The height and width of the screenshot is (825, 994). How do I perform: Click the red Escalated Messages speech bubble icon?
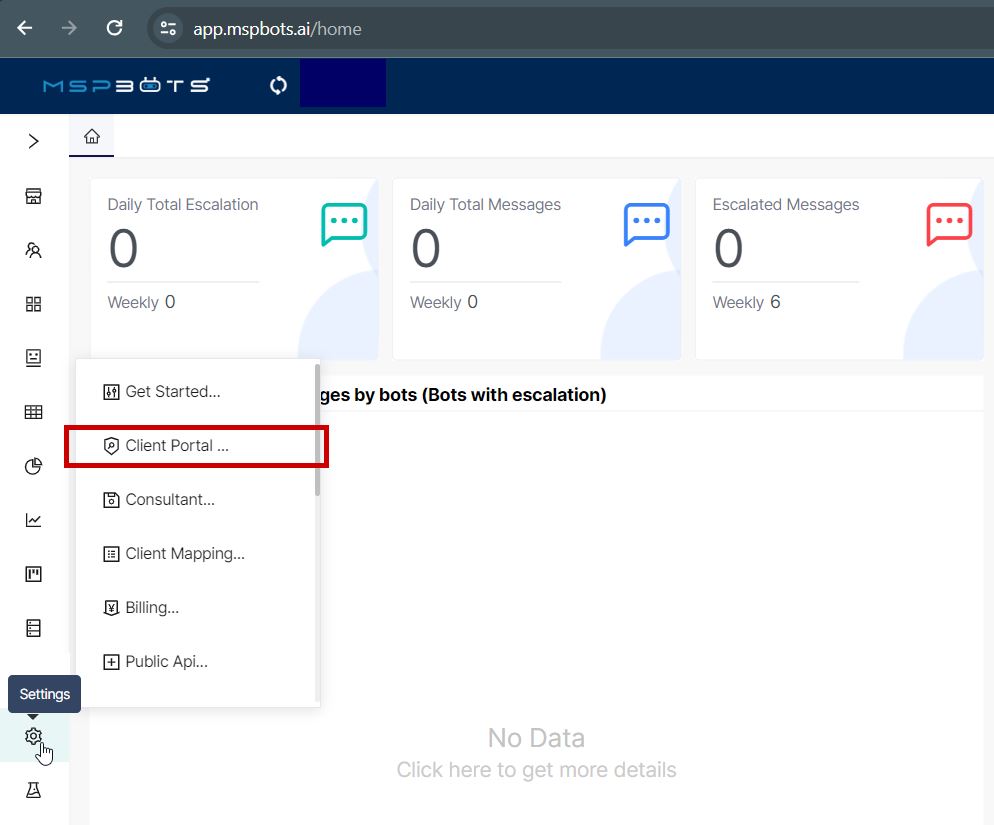pyautogui.click(x=948, y=224)
